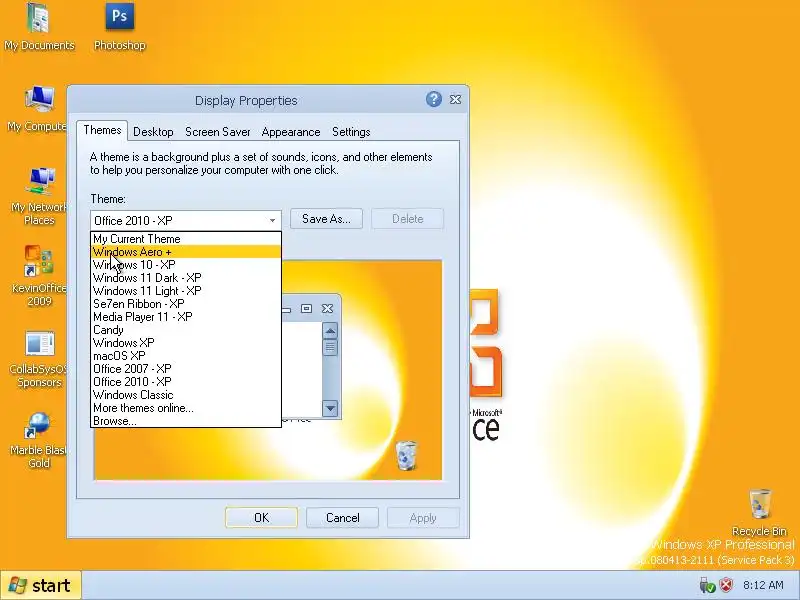Click the preview window maximize icon
The width and height of the screenshot is (800, 600).
point(306,309)
